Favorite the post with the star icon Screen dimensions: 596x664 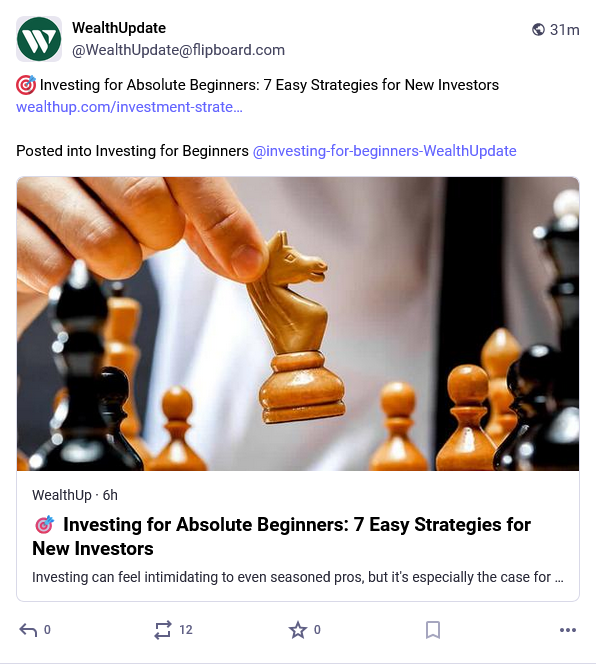[298, 630]
